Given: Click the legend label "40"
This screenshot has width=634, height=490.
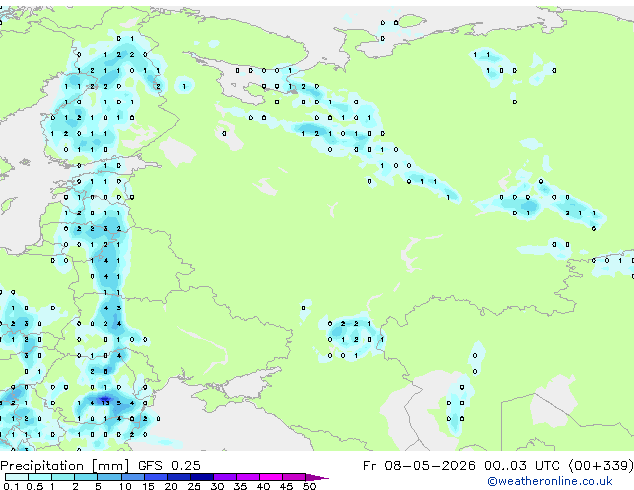Looking at the screenshot, I should point(263,486).
